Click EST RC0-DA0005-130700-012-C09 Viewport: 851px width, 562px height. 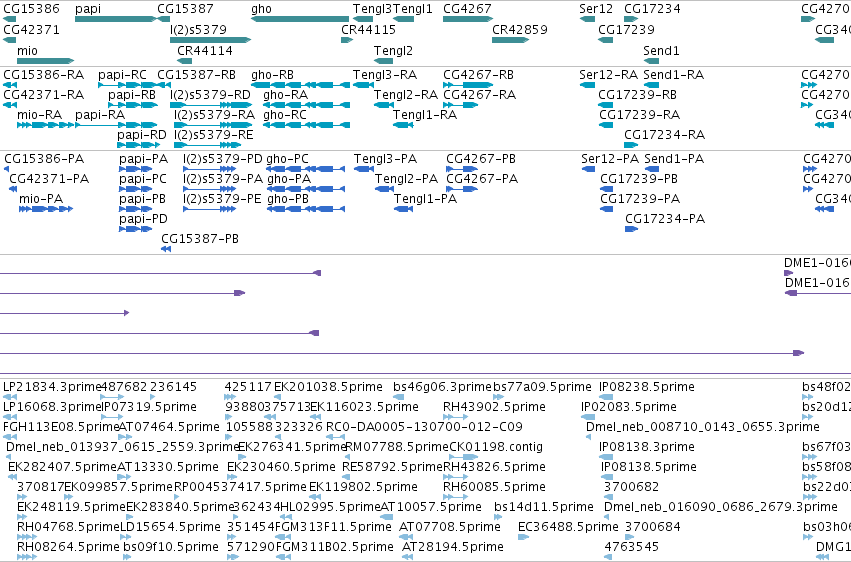point(335,437)
